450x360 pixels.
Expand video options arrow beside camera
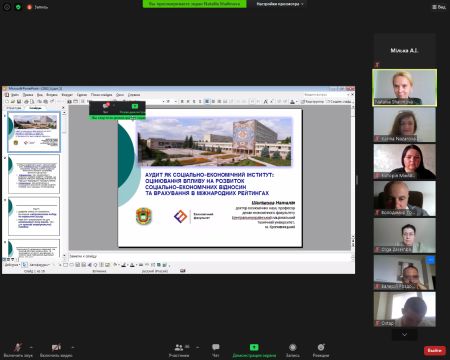[73, 347]
